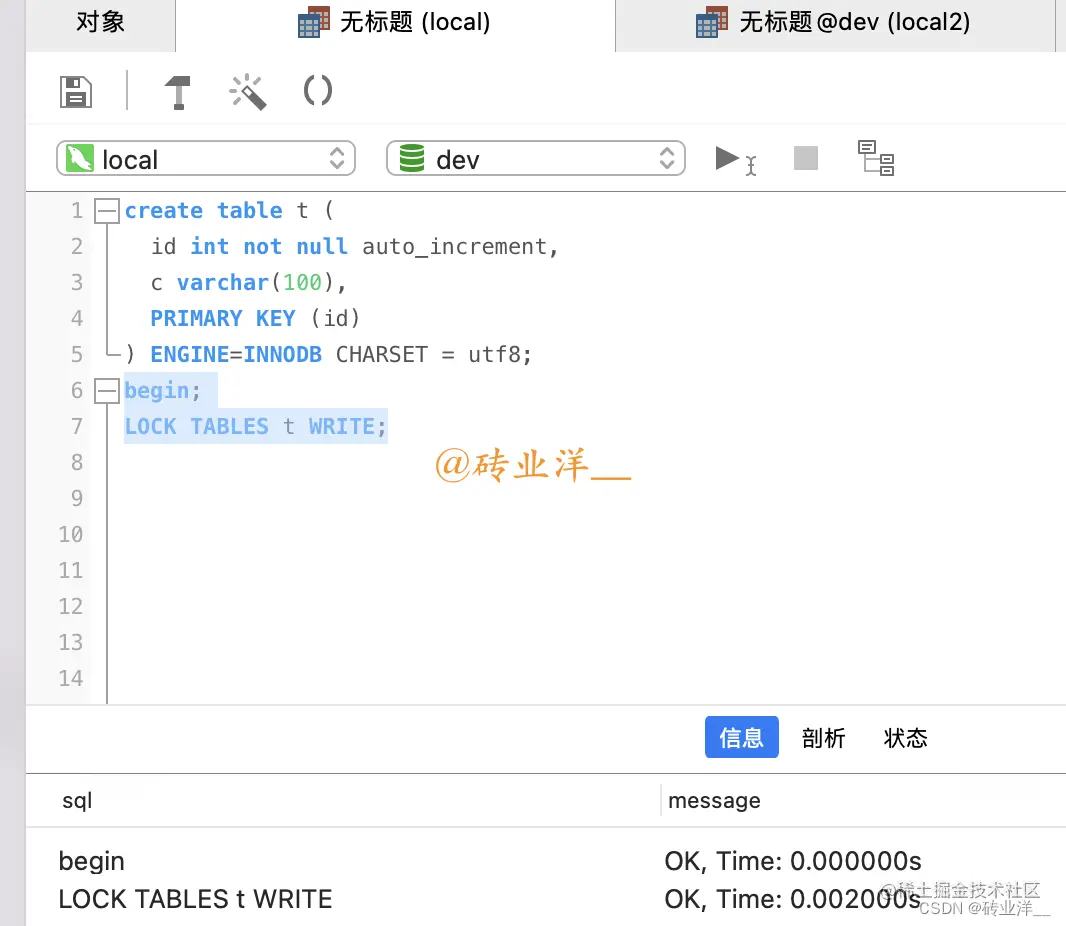Open the Query Builder hammer tool
The image size is (1066, 926).
[178, 92]
